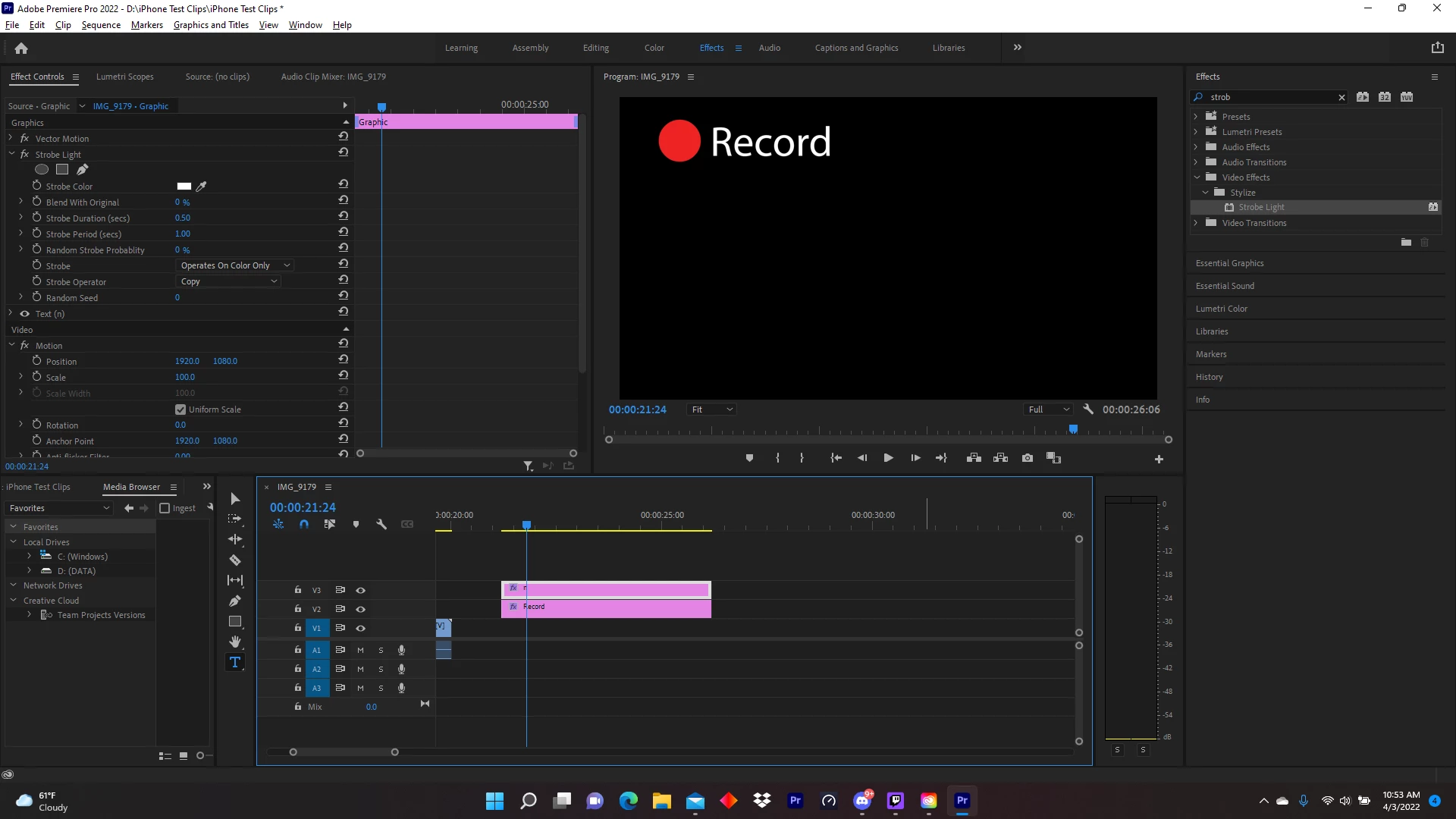The image size is (1456, 819).
Task: Mute audio track A1
Action: click(x=360, y=650)
